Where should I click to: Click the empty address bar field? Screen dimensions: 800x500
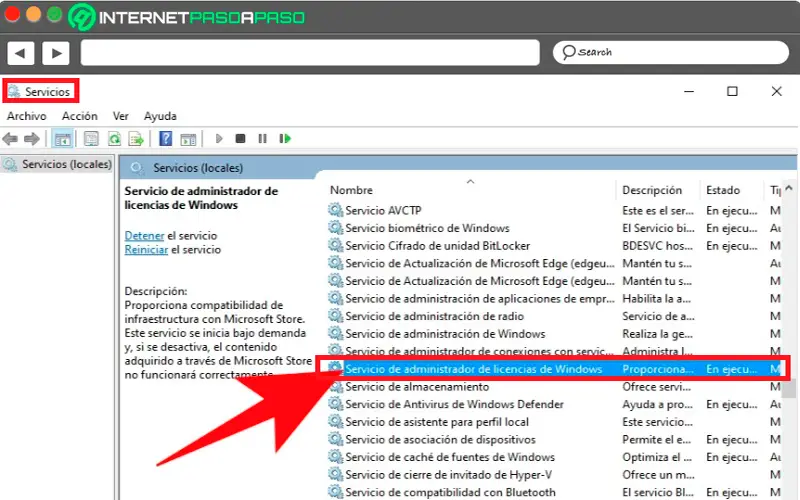pos(310,53)
